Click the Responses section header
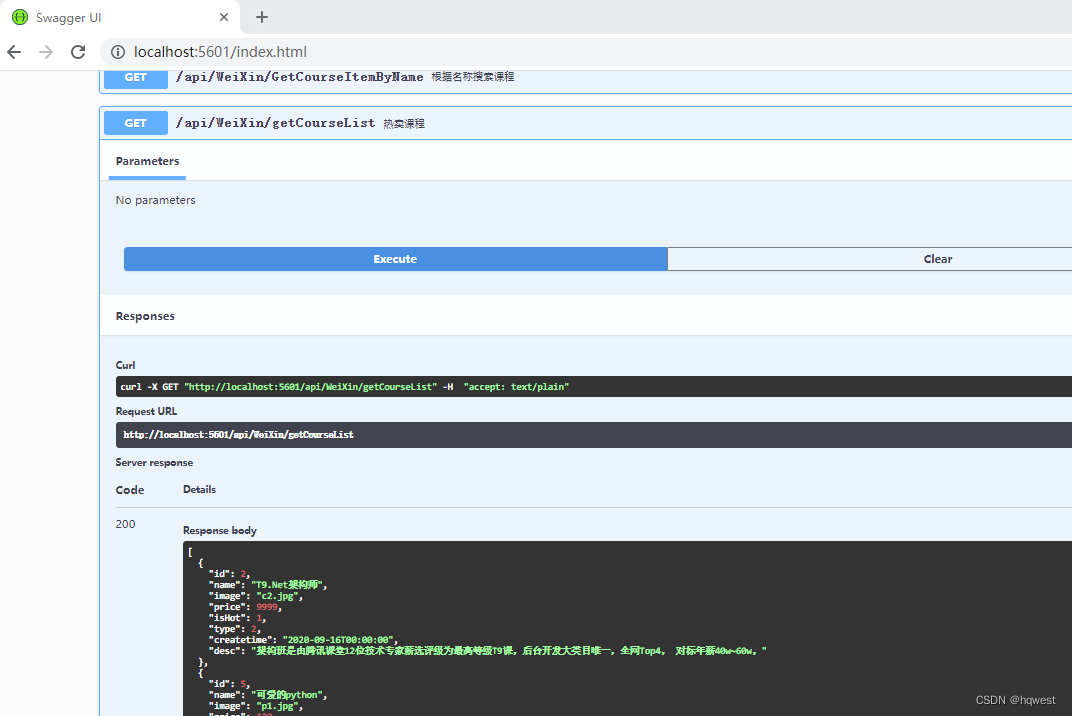1072x716 pixels. point(145,316)
